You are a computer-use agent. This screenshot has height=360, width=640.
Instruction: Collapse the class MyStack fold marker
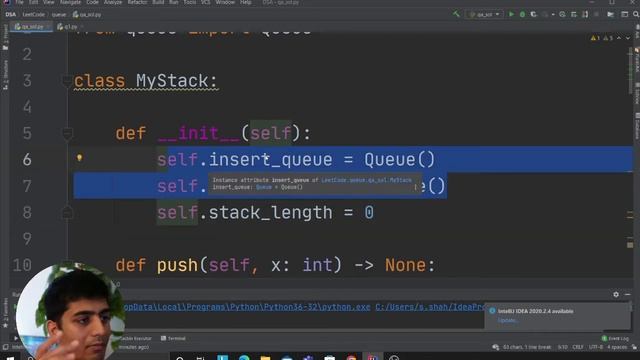(67, 81)
